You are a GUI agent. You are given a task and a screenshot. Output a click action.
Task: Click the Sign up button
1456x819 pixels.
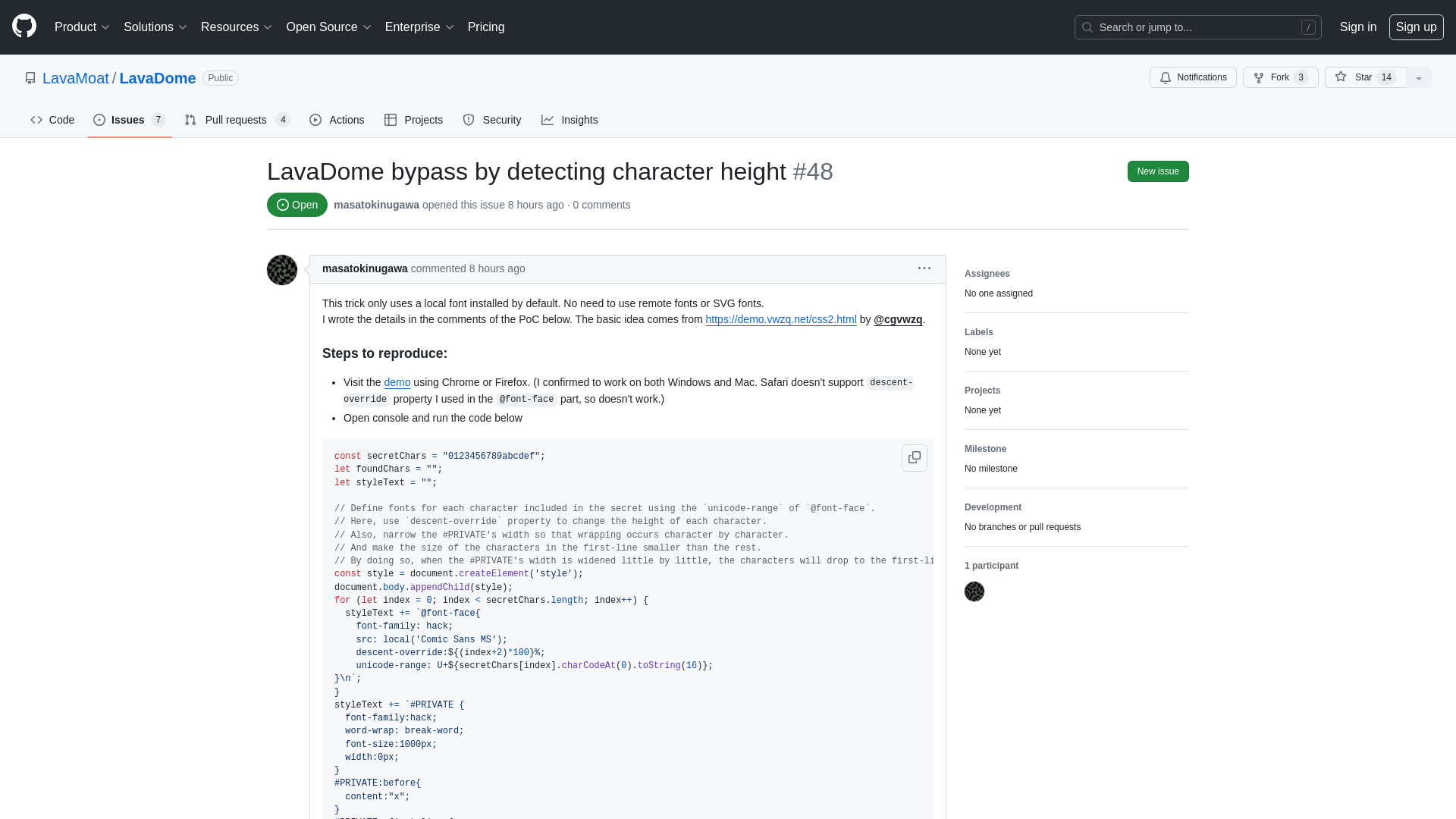(1416, 27)
